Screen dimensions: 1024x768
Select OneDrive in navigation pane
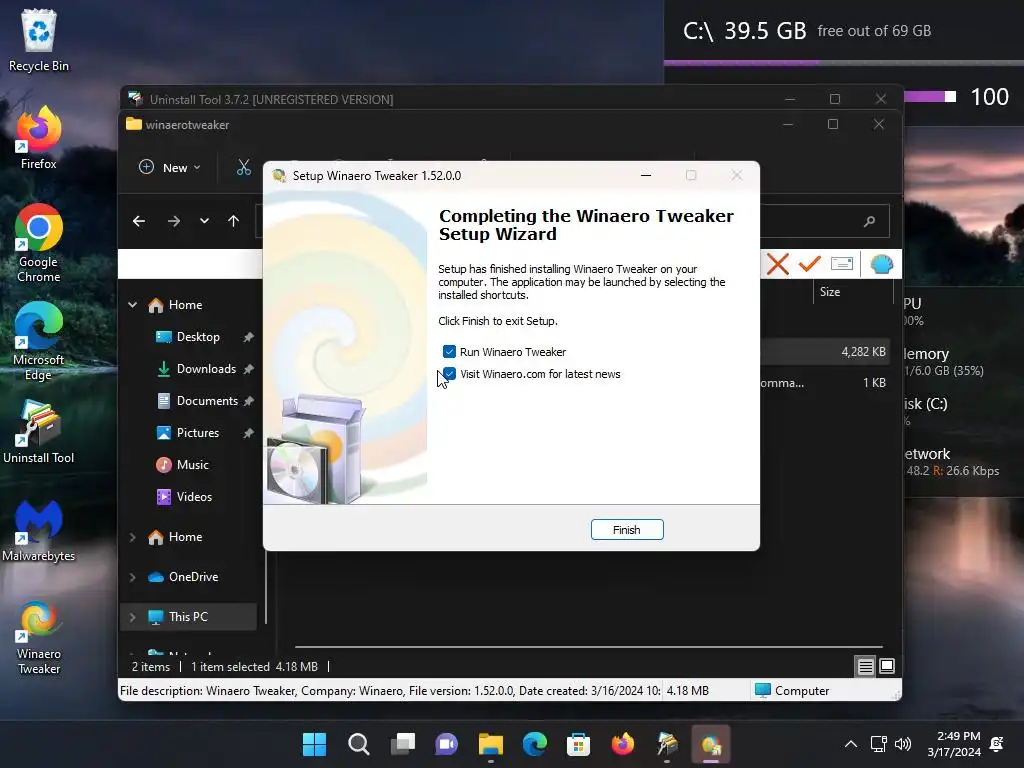tap(193, 577)
